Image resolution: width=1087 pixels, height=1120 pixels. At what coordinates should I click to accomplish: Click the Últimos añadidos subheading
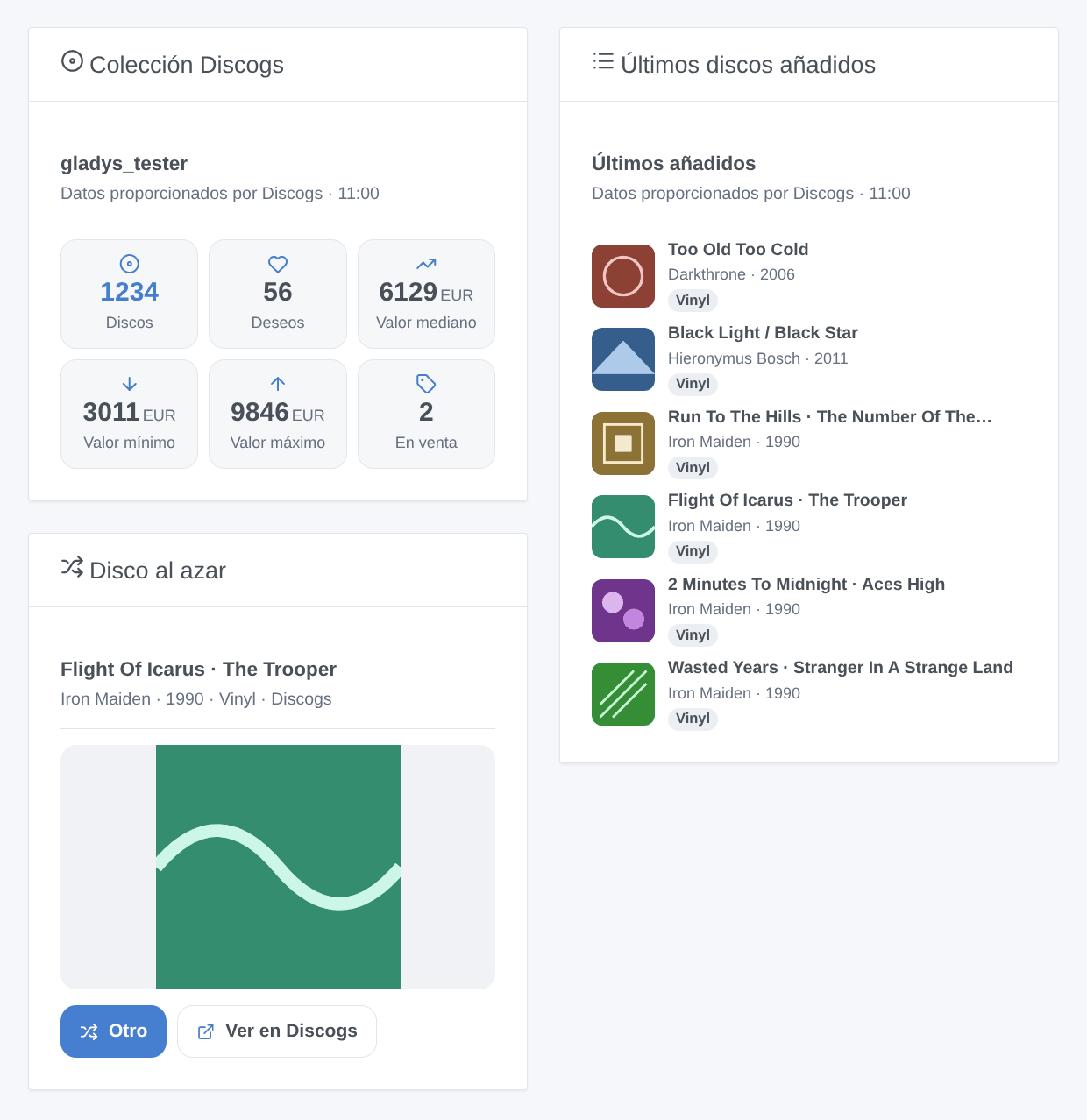tap(673, 164)
